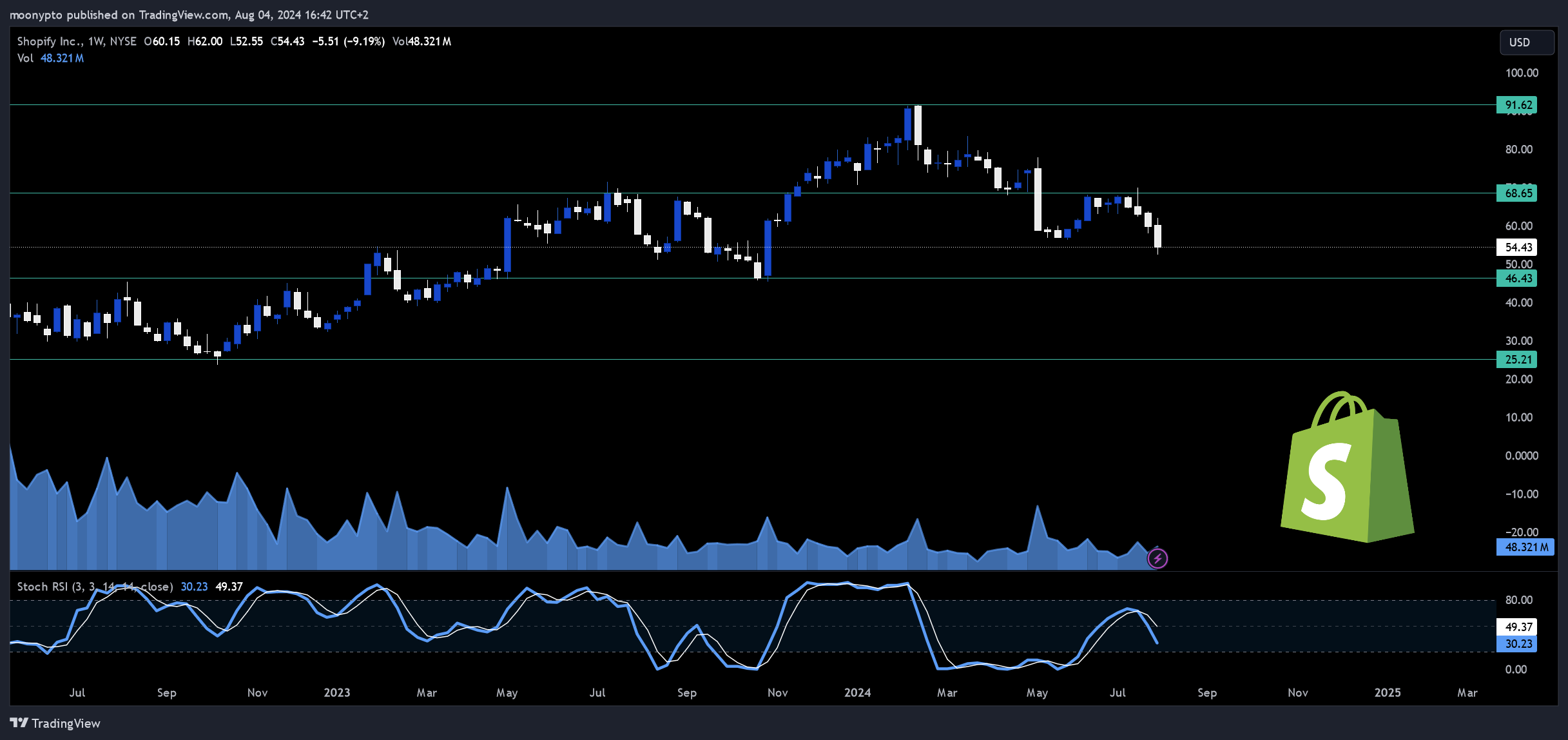Click the 48.321 M volume axis label
Screen dimensions: 1568x740
pyautogui.click(x=1525, y=547)
